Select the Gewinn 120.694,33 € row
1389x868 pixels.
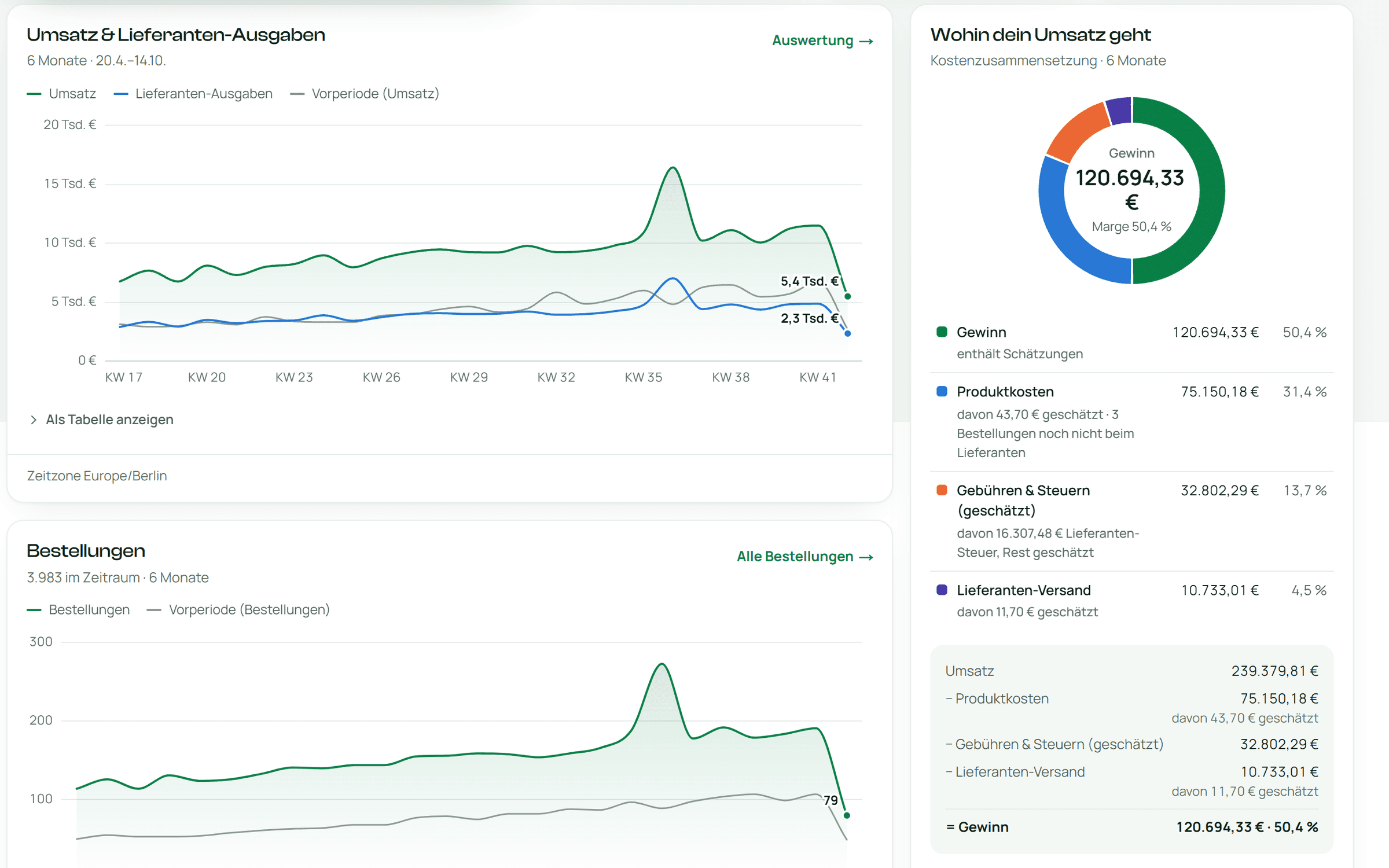1131,343
